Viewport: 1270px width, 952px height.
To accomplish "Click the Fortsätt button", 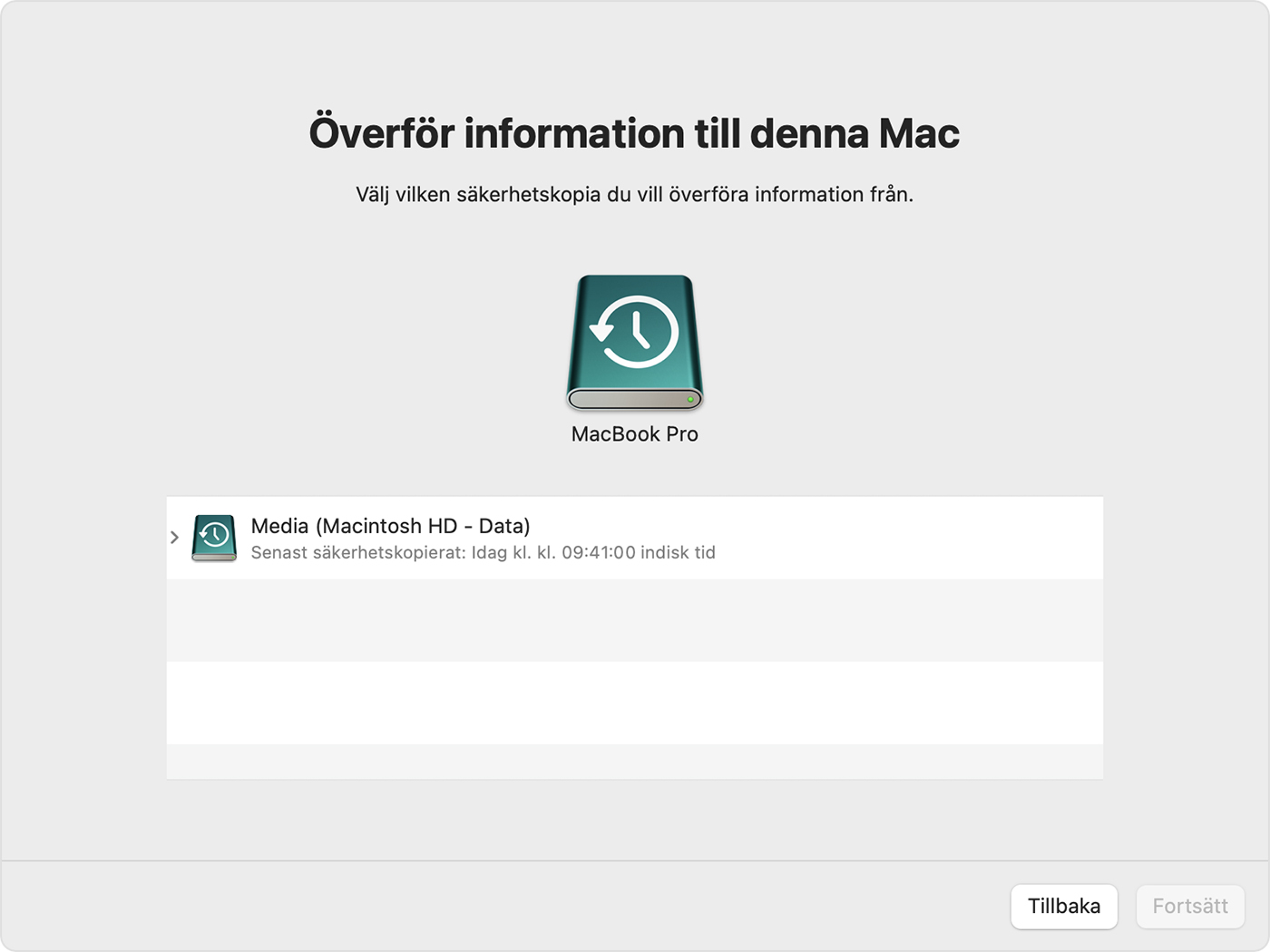I will [1190, 906].
